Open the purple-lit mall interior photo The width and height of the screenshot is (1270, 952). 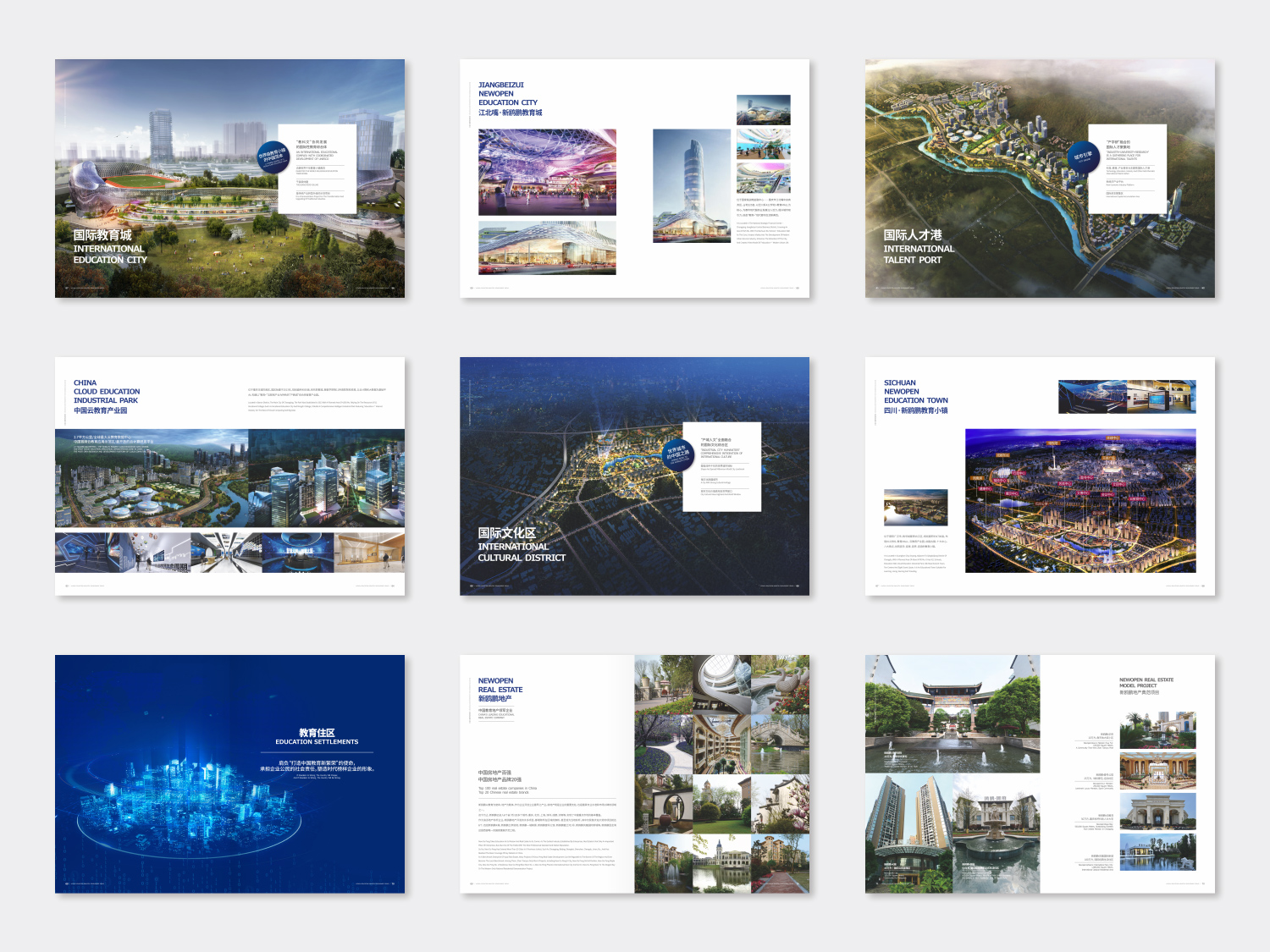pyautogui.click(x=547, y=173)
